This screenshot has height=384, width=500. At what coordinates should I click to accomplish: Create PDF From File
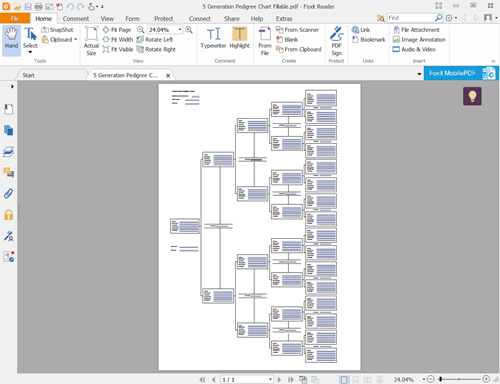tap(265, 41)
